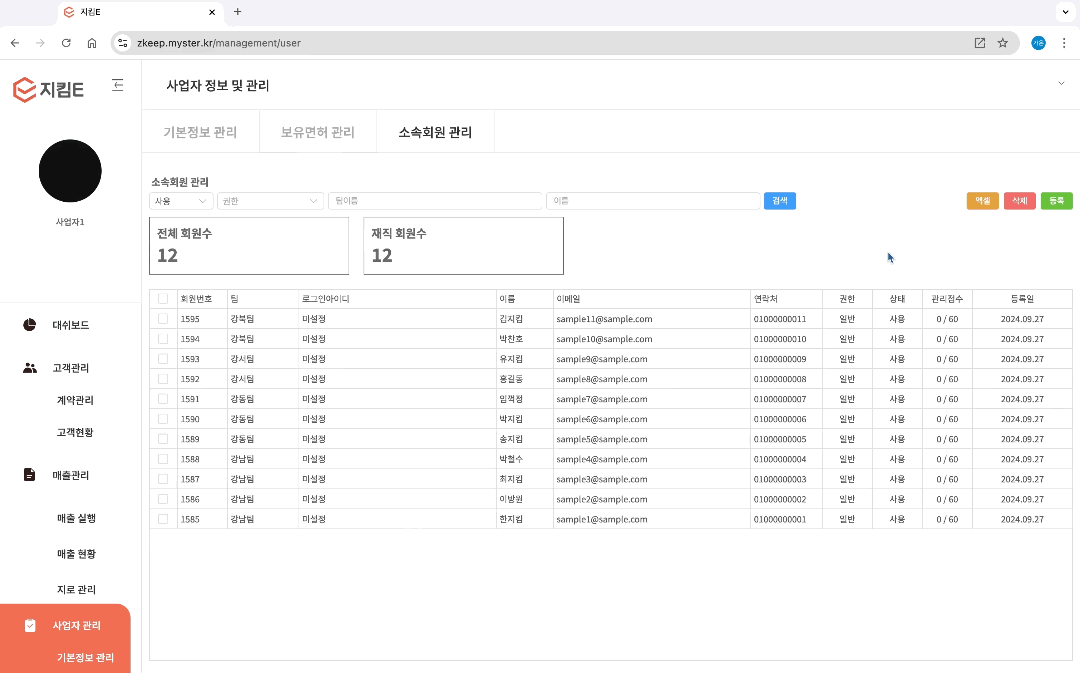Select the 소속회원 관리 tab
The width and height of the screenshot is (1080, 673).
(435, 132)
